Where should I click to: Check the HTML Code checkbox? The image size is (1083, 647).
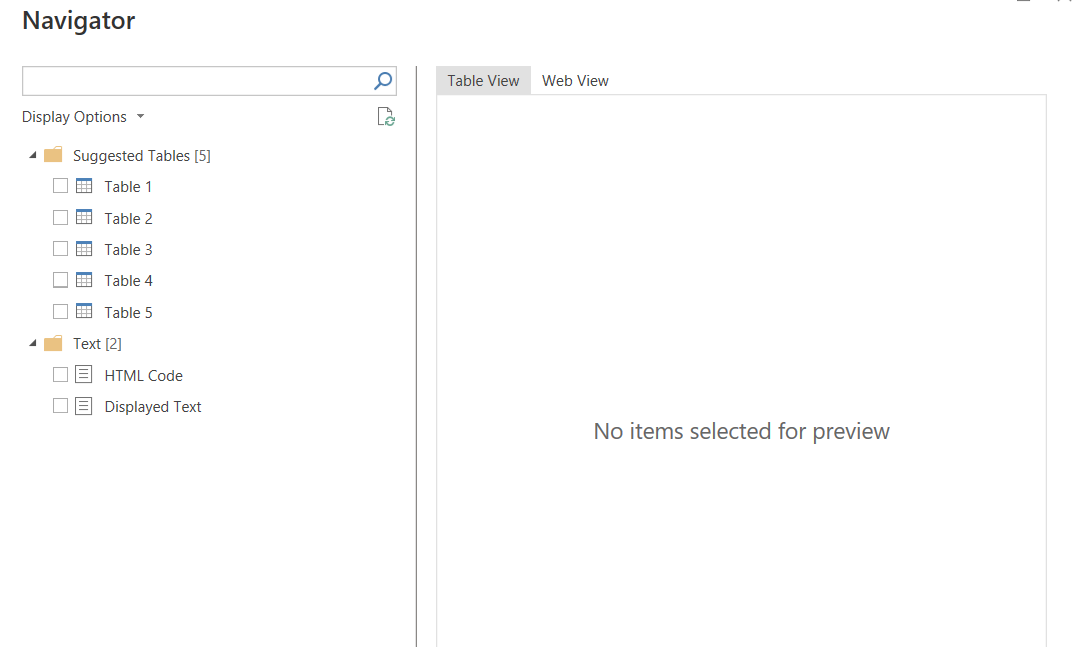point(61,374)
